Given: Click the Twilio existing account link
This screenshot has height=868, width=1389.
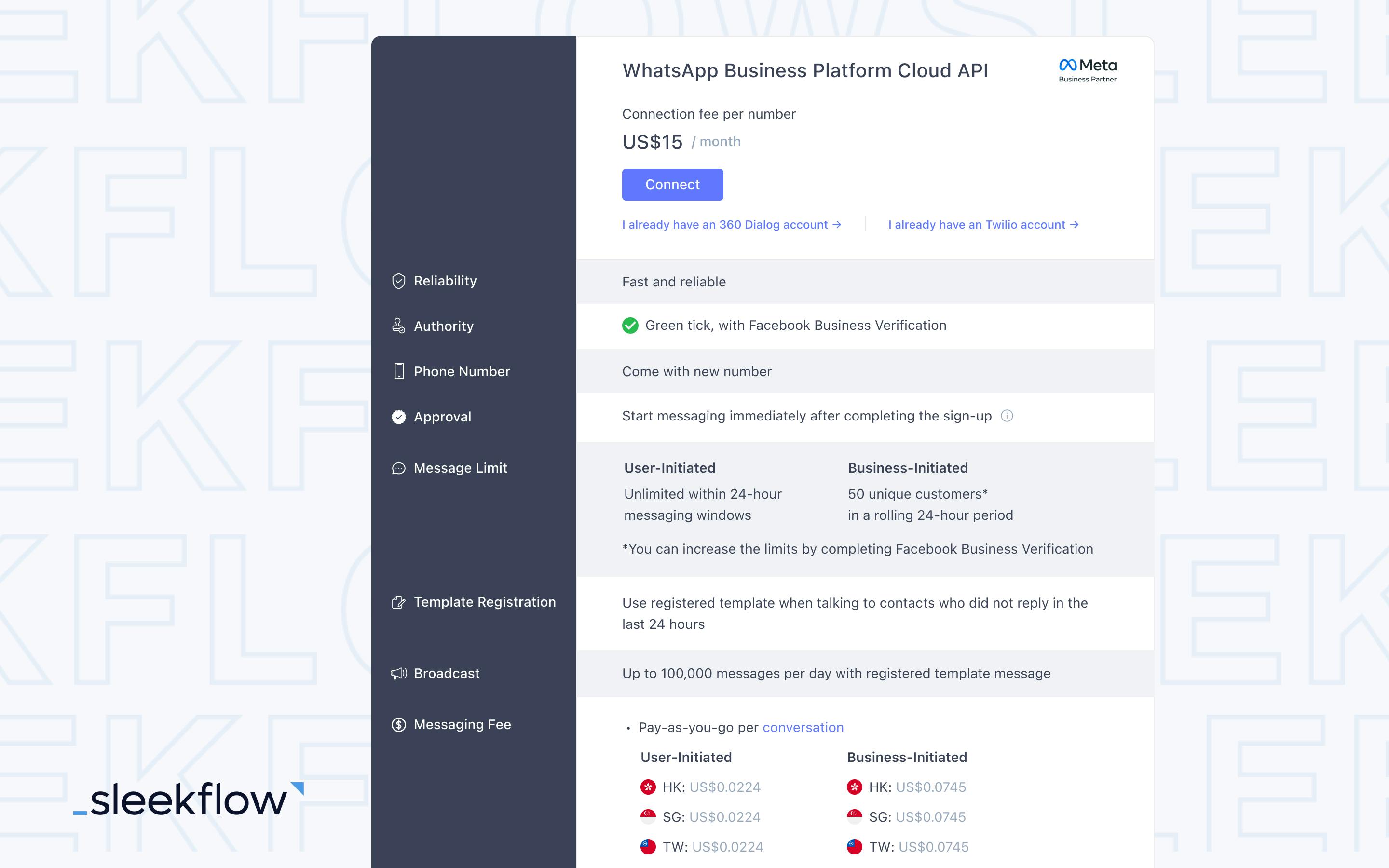Looking at the screenshot, I should point(984,224).
